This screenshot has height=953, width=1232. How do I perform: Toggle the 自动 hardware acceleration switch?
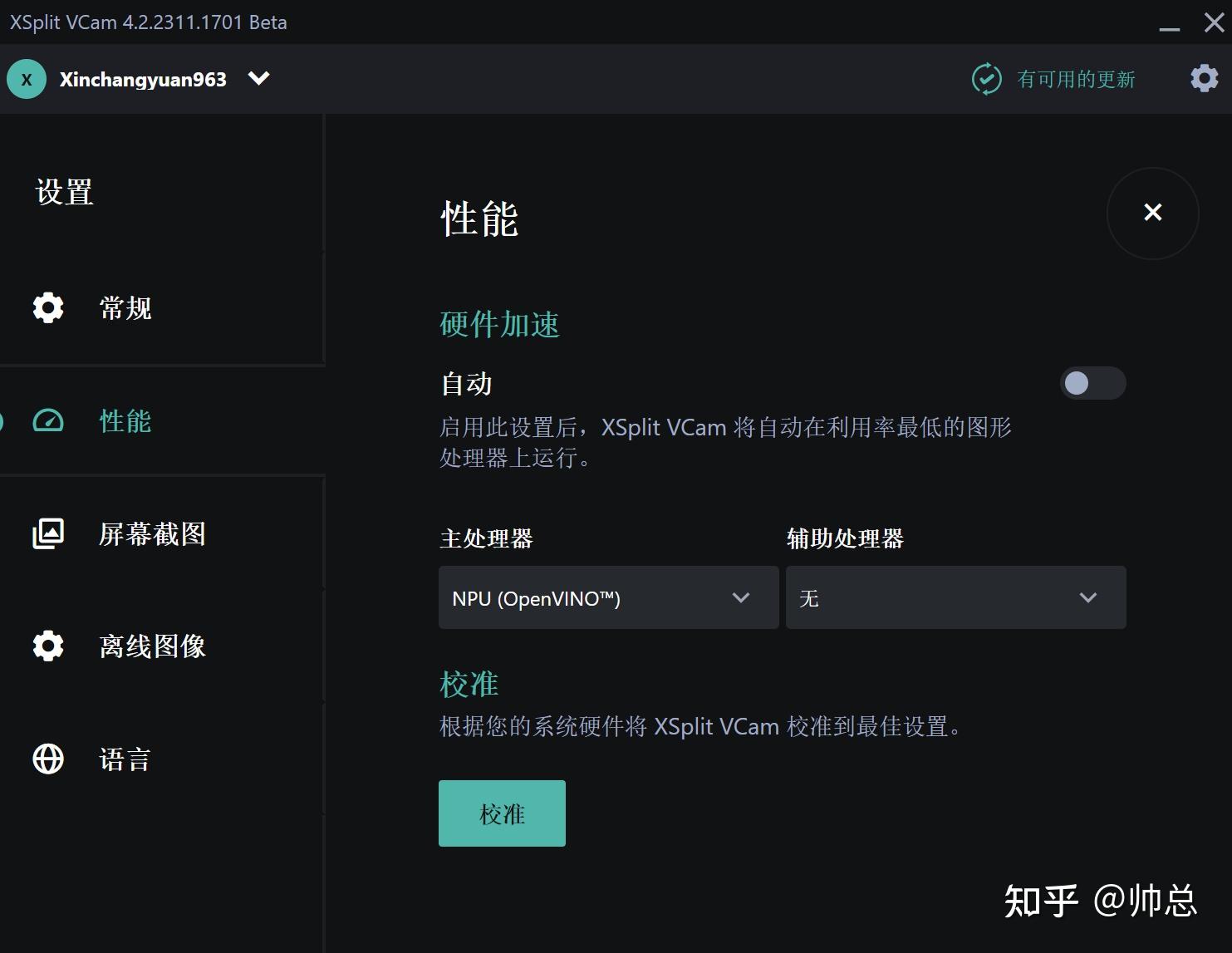(1092, 383)
